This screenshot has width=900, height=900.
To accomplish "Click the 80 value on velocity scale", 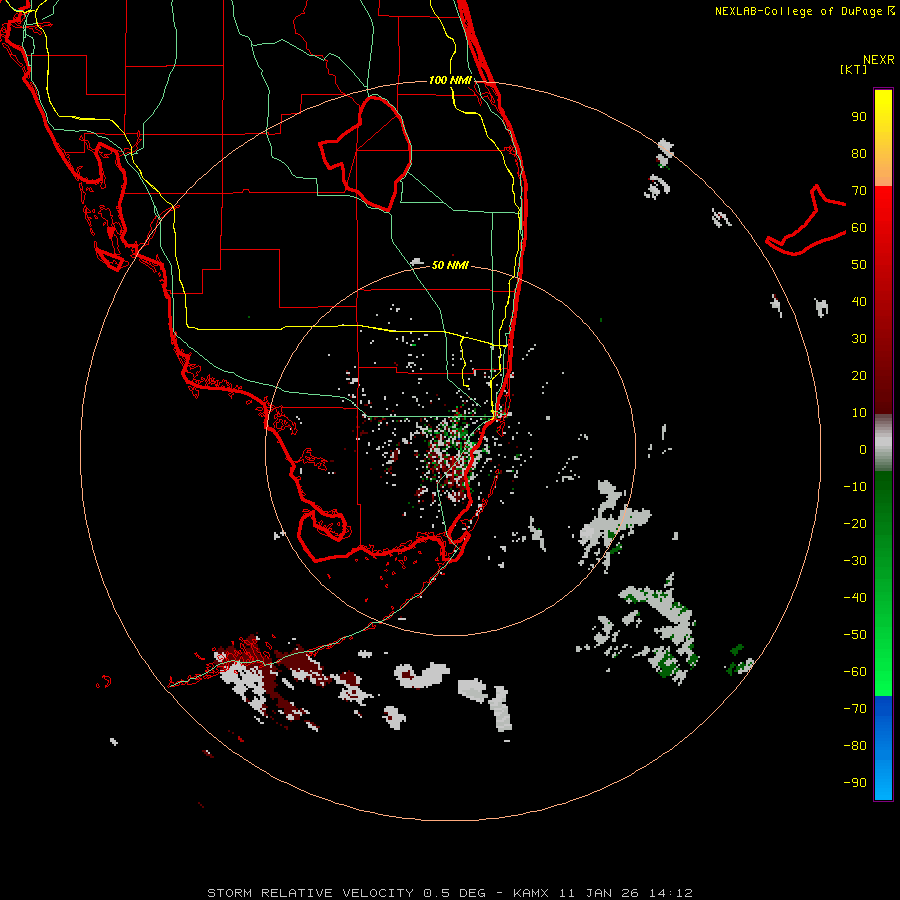I will tap(859, 154).
